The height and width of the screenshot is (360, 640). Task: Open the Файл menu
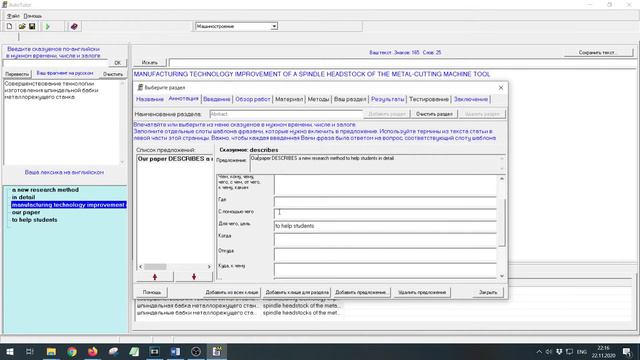(x=13, y=16)
